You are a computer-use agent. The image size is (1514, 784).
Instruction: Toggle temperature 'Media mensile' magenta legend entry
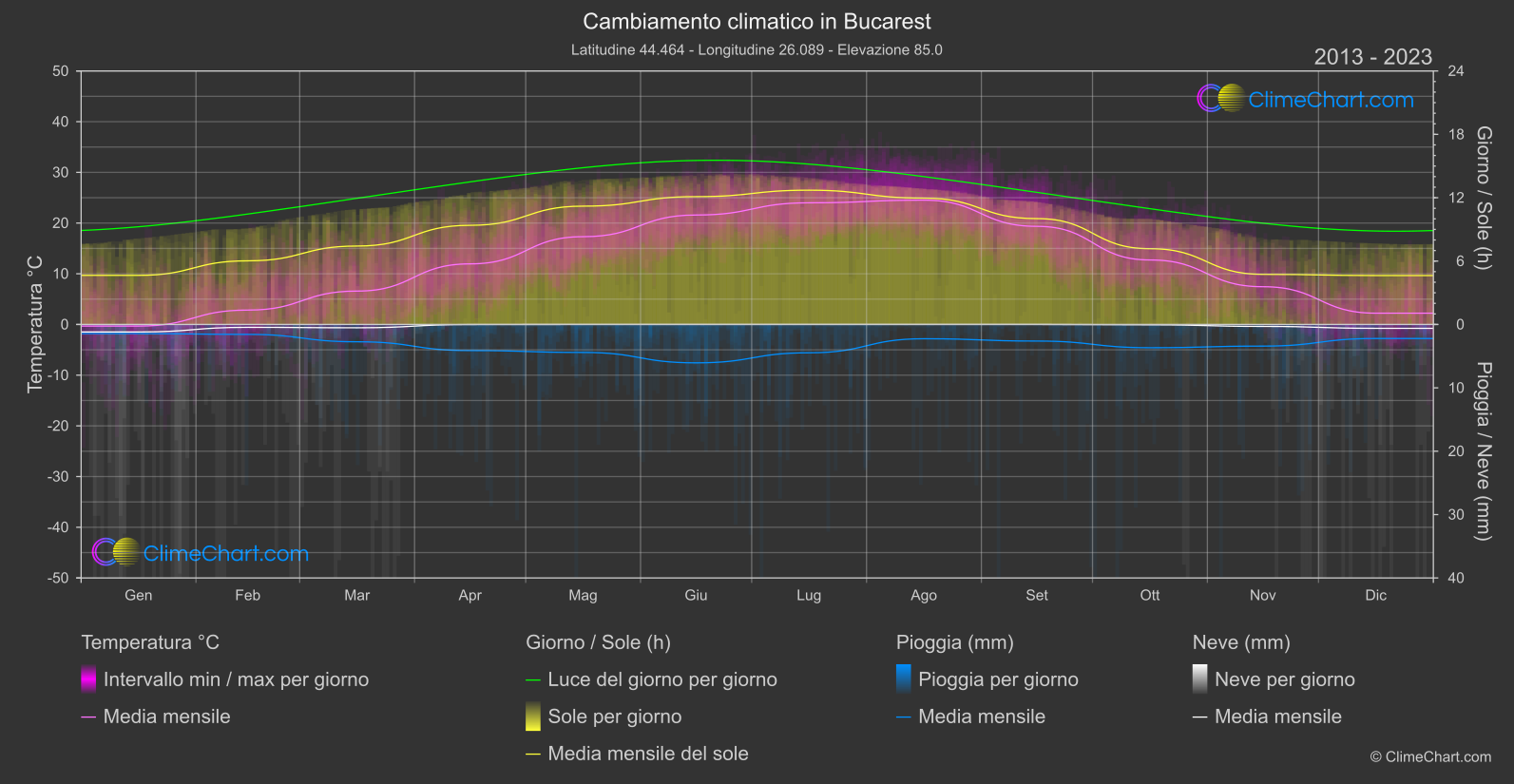pos(156,717)
